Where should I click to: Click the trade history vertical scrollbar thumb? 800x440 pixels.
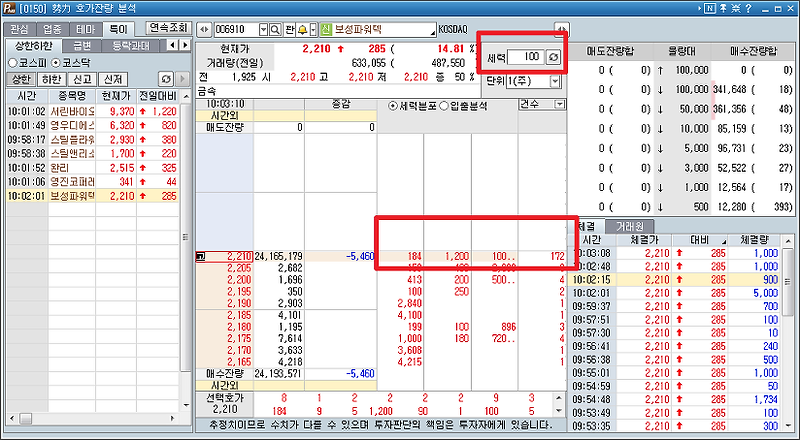[x=787, y=282]
